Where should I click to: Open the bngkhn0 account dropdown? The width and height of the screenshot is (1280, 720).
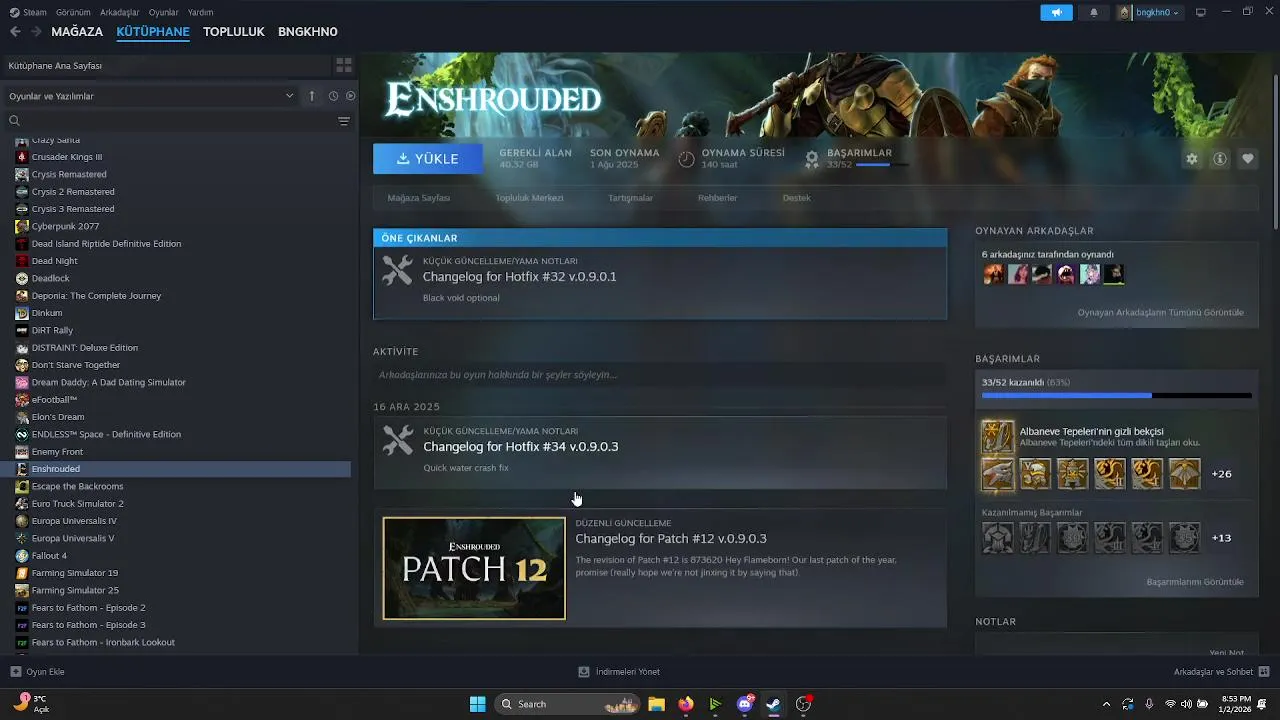point(1148,12)
